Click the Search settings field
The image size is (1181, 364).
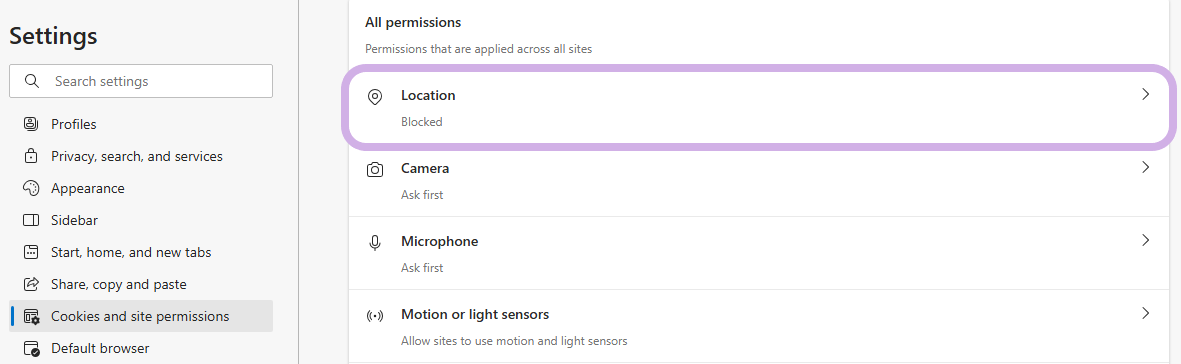pyautogui.click(x=141, y=81)
